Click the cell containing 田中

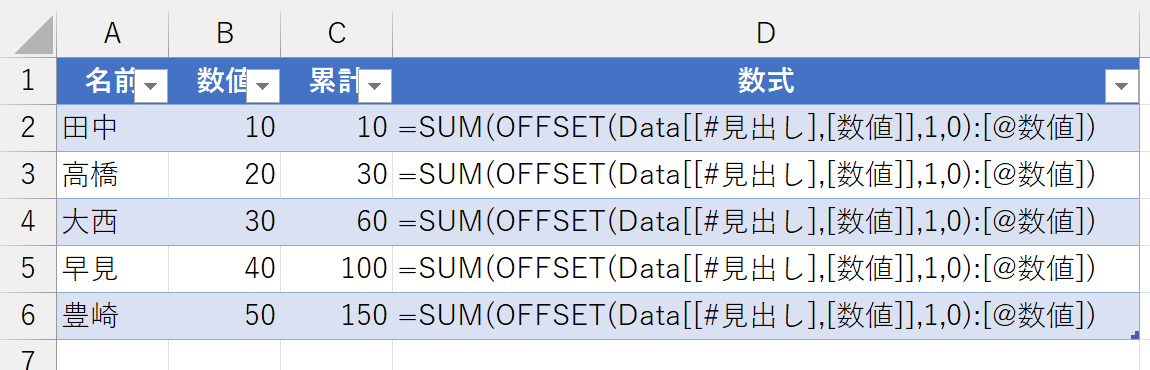(112, 128)
